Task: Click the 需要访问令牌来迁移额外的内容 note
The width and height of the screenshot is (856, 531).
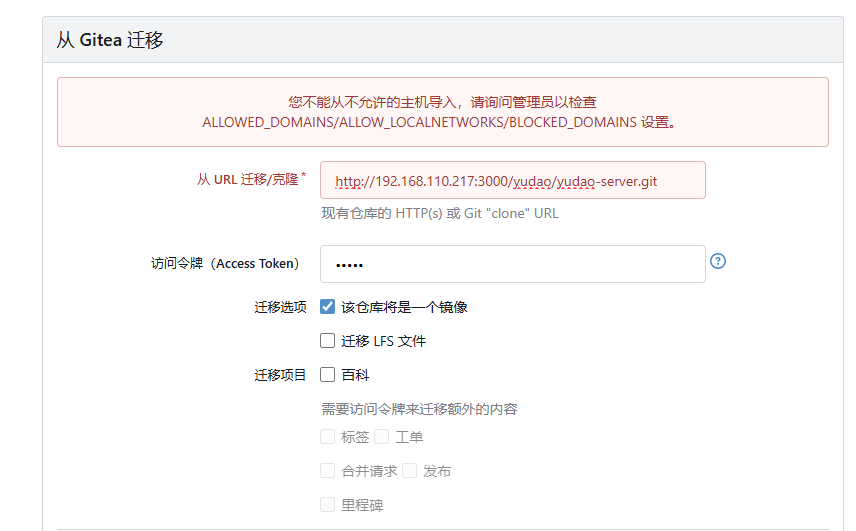Action: (419, 409)
